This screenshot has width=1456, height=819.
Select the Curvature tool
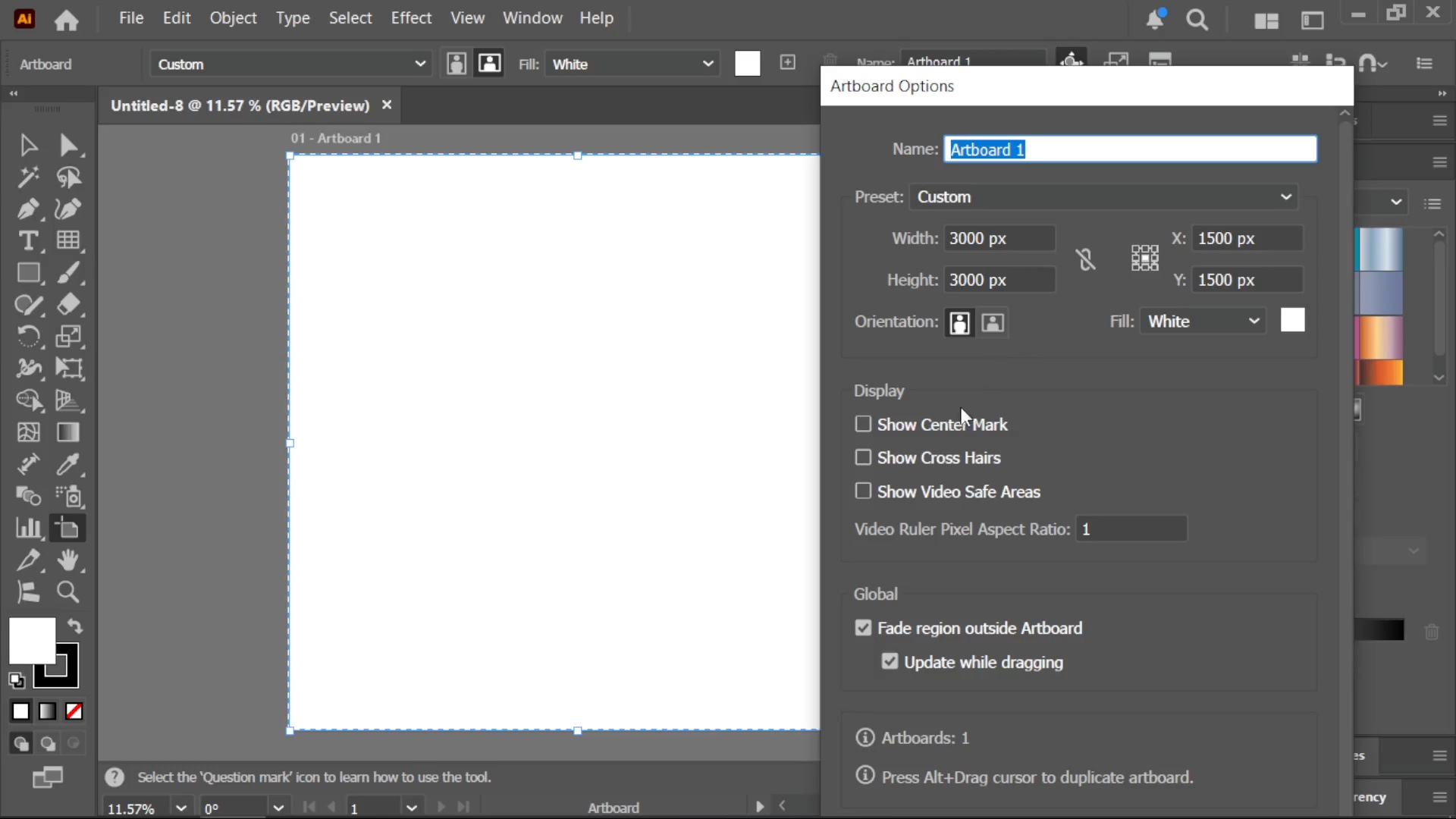pyautogui.click(x=68, y=209)
